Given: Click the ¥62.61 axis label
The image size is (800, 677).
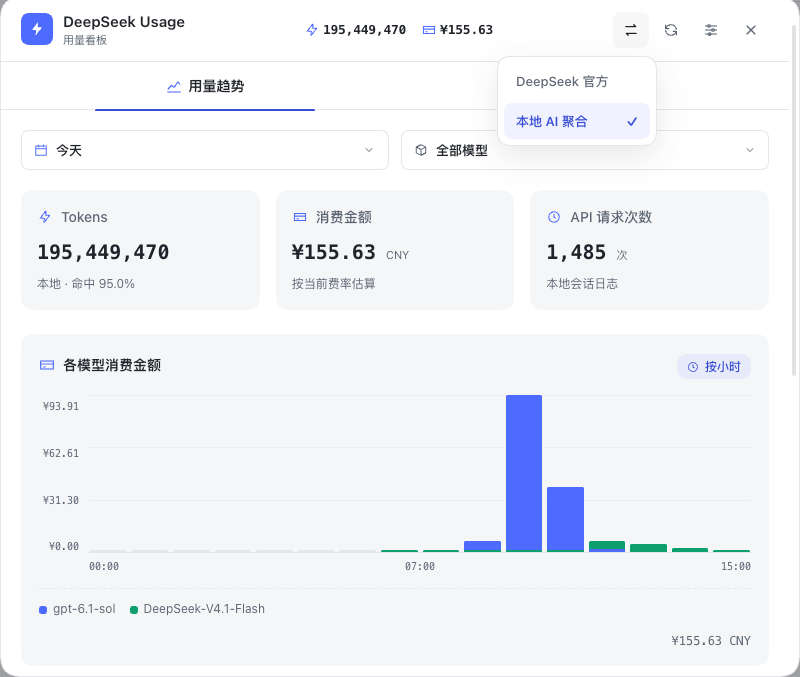Looking at the screenshot, I should point(61,453).
